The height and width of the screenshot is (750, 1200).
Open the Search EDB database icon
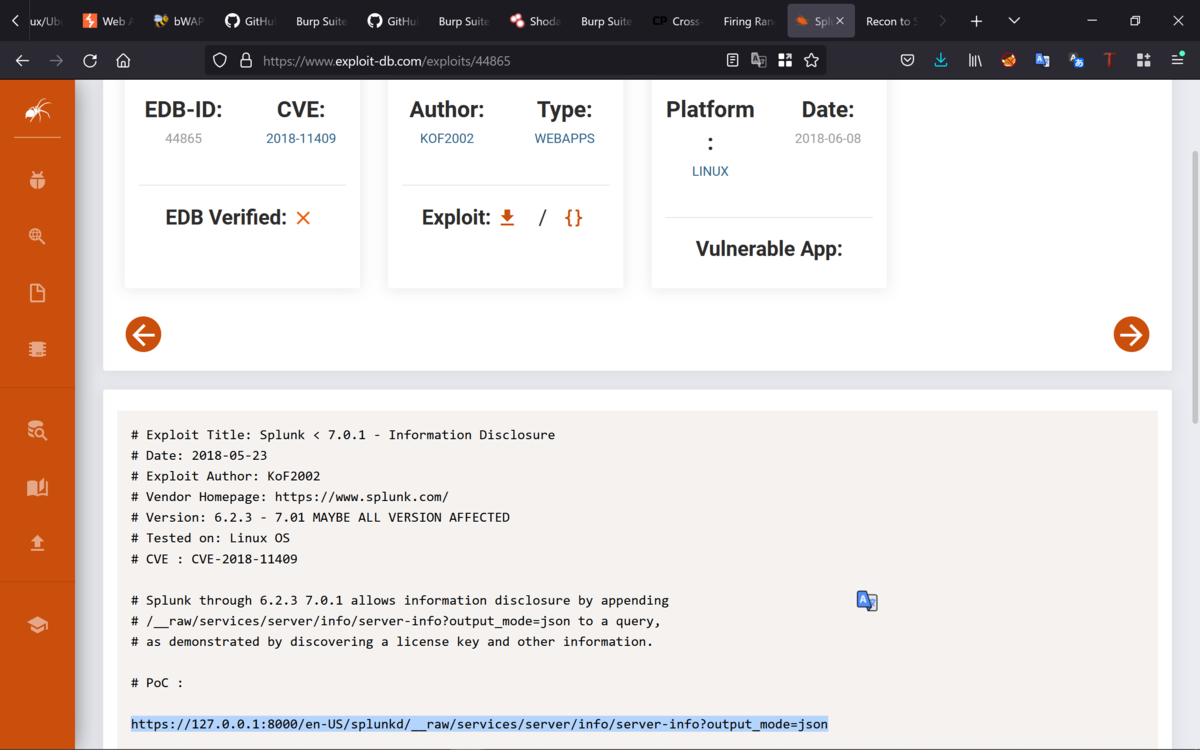[x=37, y=431]
